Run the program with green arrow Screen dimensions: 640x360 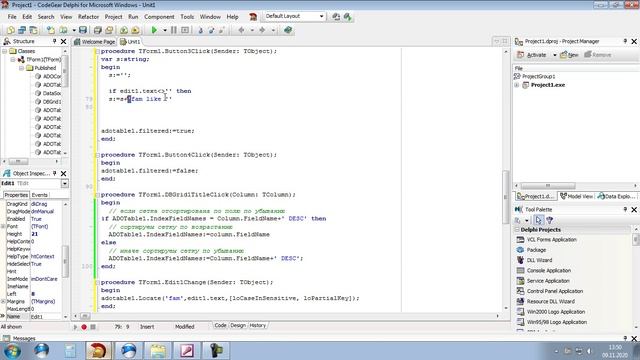click(154, 30)
